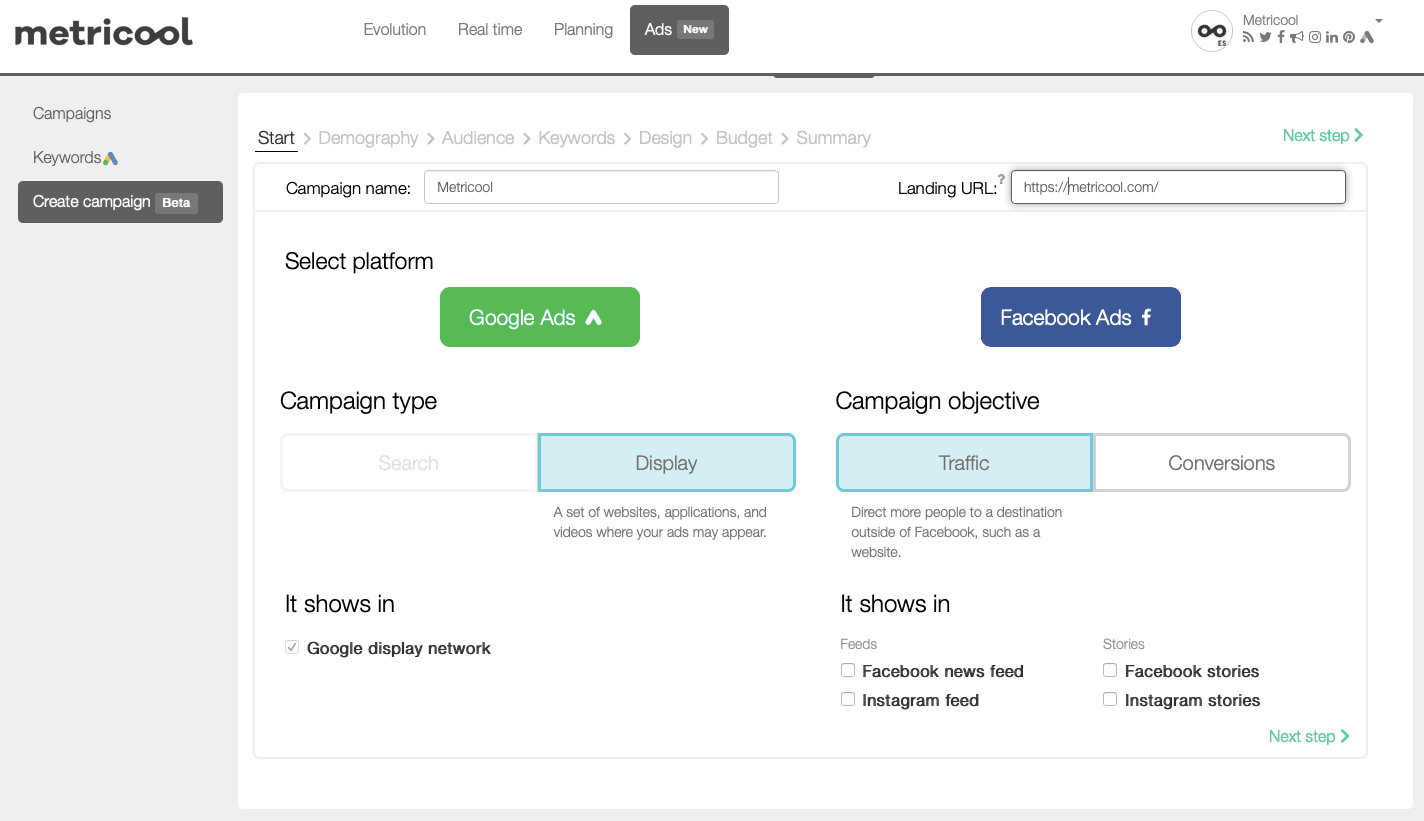
Task: Open the Planning tab
Action: tap(583, 30)
